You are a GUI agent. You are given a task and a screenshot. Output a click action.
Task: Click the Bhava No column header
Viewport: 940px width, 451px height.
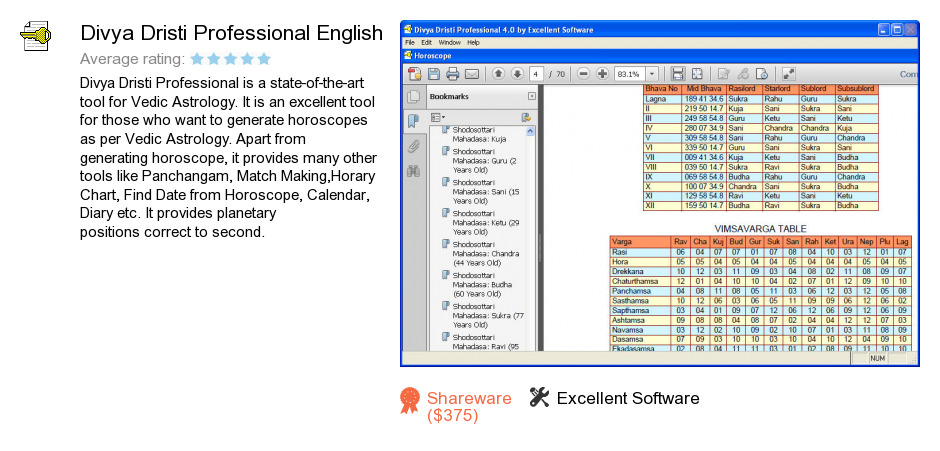[662, 89]
